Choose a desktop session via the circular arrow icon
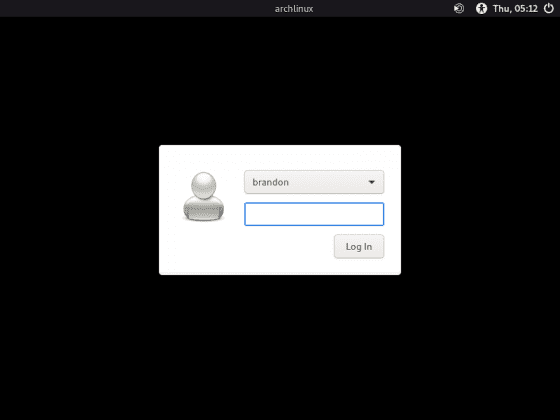The height and width of the screenshot is (420, 560). [459, 8]
